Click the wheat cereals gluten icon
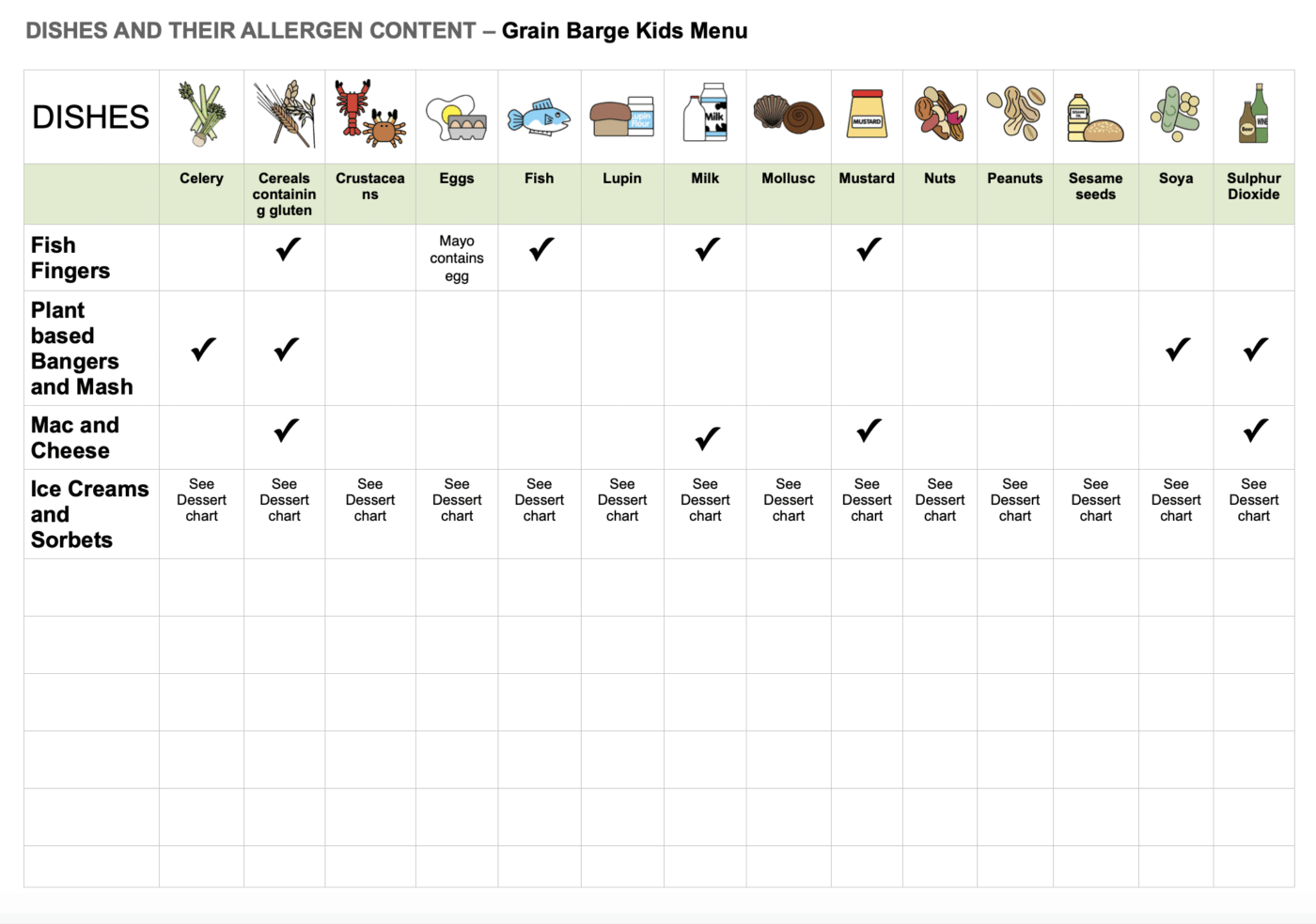 pyautogui.click(x=285, y=114)
